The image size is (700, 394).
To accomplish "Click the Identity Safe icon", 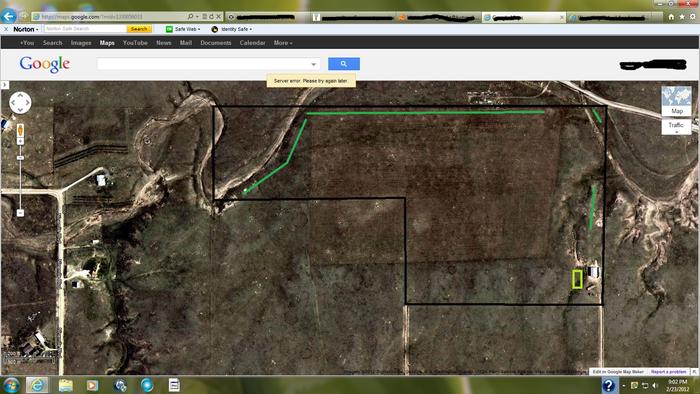I will 215,29.
